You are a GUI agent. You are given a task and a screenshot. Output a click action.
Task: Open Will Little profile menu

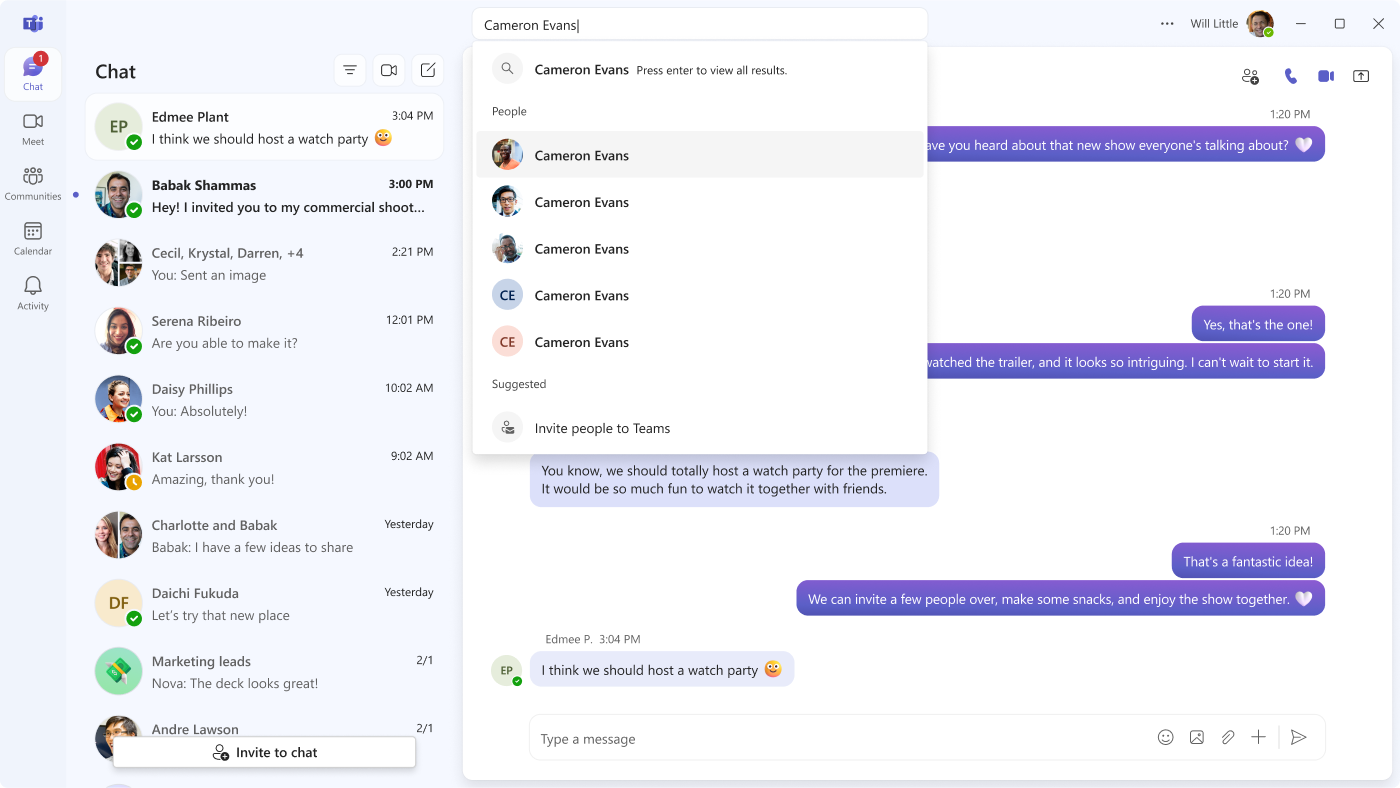pos(1260,24)
